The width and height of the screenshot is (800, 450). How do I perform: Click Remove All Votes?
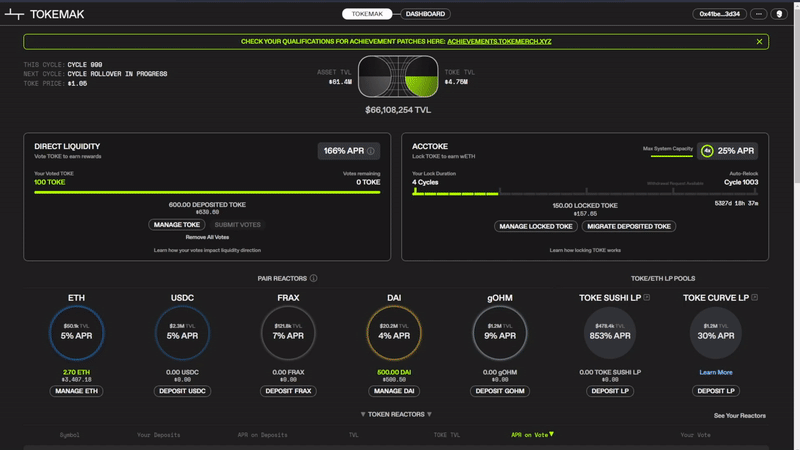pyautogui.click(x=207, y=237)
